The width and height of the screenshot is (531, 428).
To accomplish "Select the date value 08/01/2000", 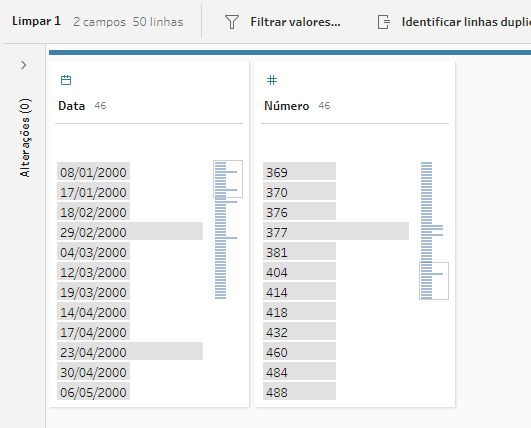I will coord(93,171).
